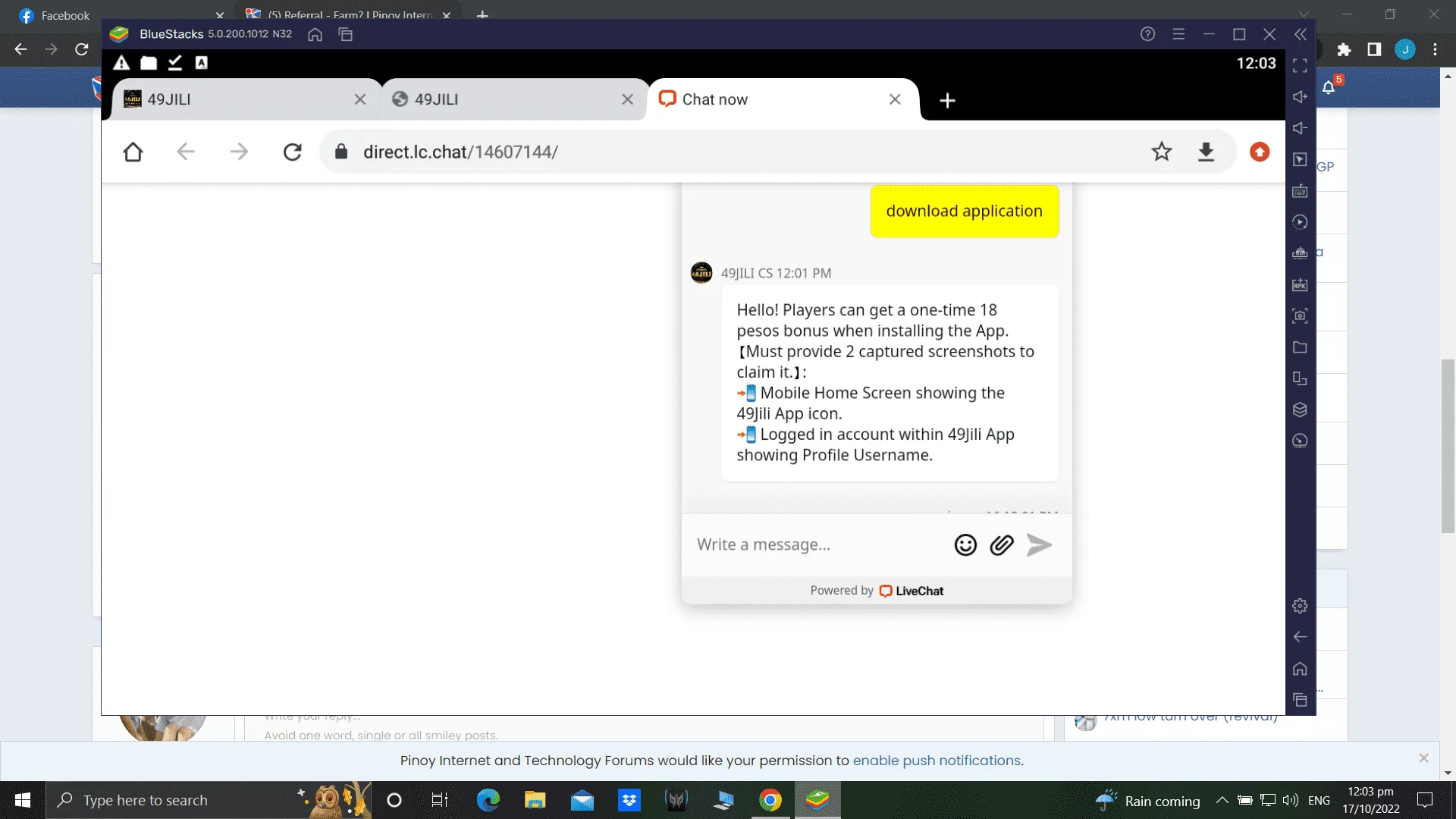The image size is (1456, 819).
Task: Expand the system tray hidden icons chevron
Action: click(x=1222, y=800)
